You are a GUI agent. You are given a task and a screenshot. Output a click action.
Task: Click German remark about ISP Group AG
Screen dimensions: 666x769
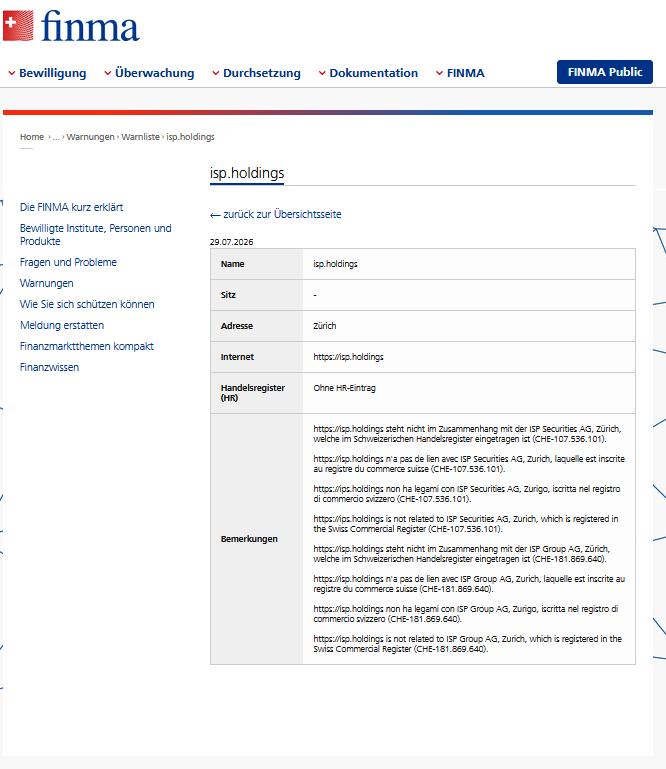coord(461,554)
